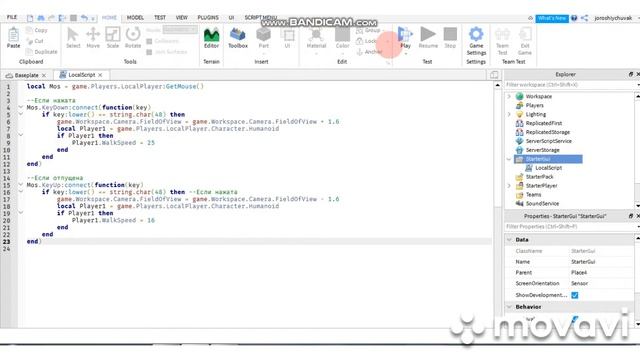Open the Terrain Editor
This screenshot has height=360, width=640.
(x=211, y=38)
